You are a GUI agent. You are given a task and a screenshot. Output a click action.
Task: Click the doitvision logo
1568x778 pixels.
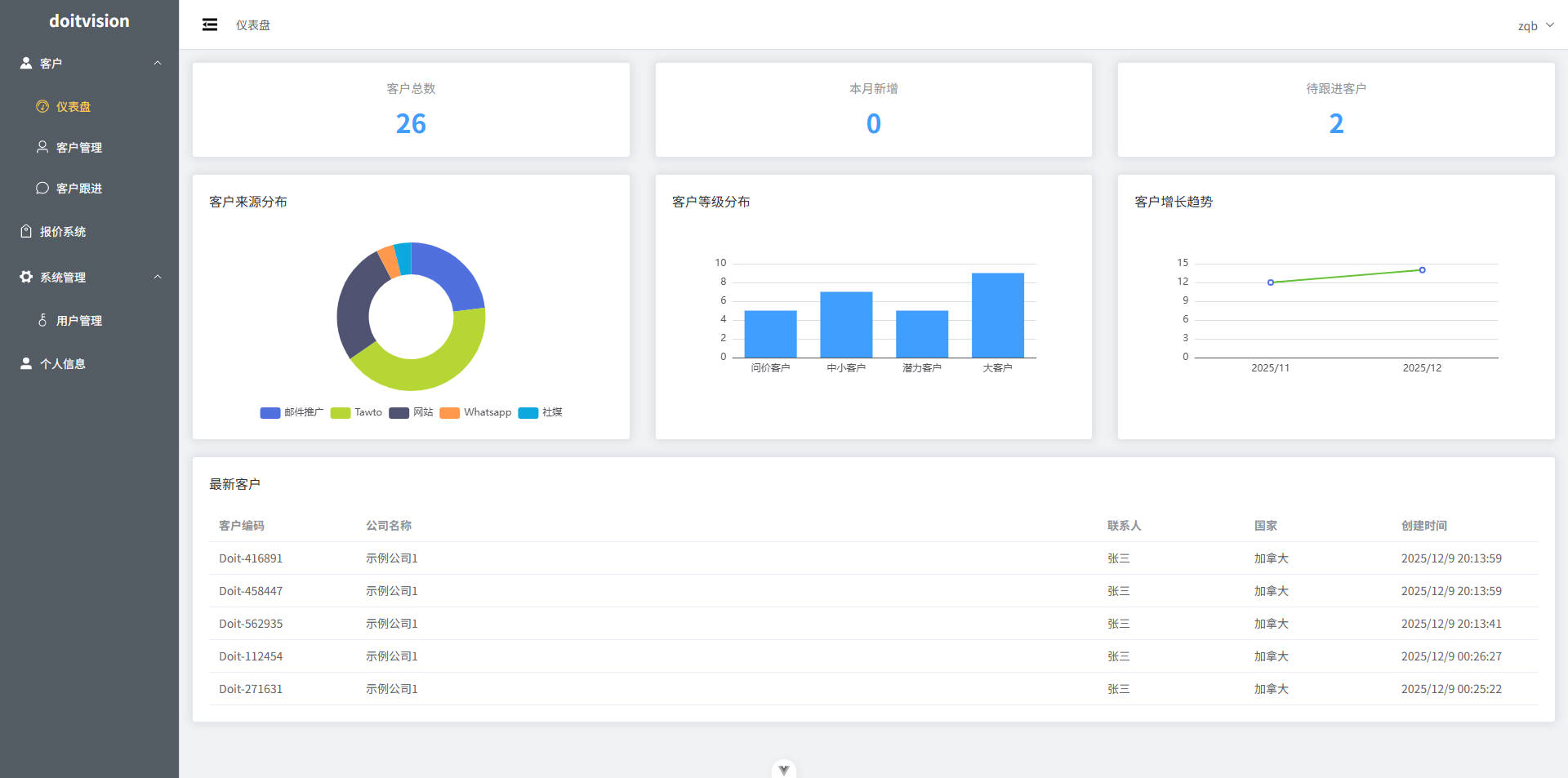pos(89,21)
